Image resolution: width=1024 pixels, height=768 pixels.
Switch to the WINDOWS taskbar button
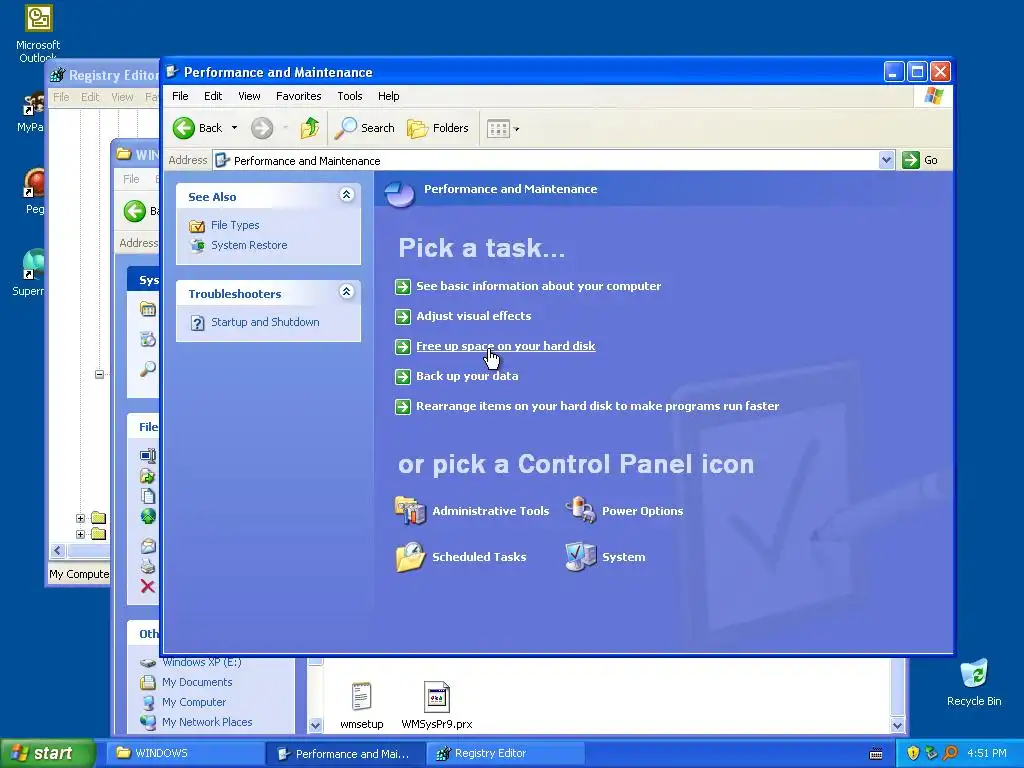(185, 753)
